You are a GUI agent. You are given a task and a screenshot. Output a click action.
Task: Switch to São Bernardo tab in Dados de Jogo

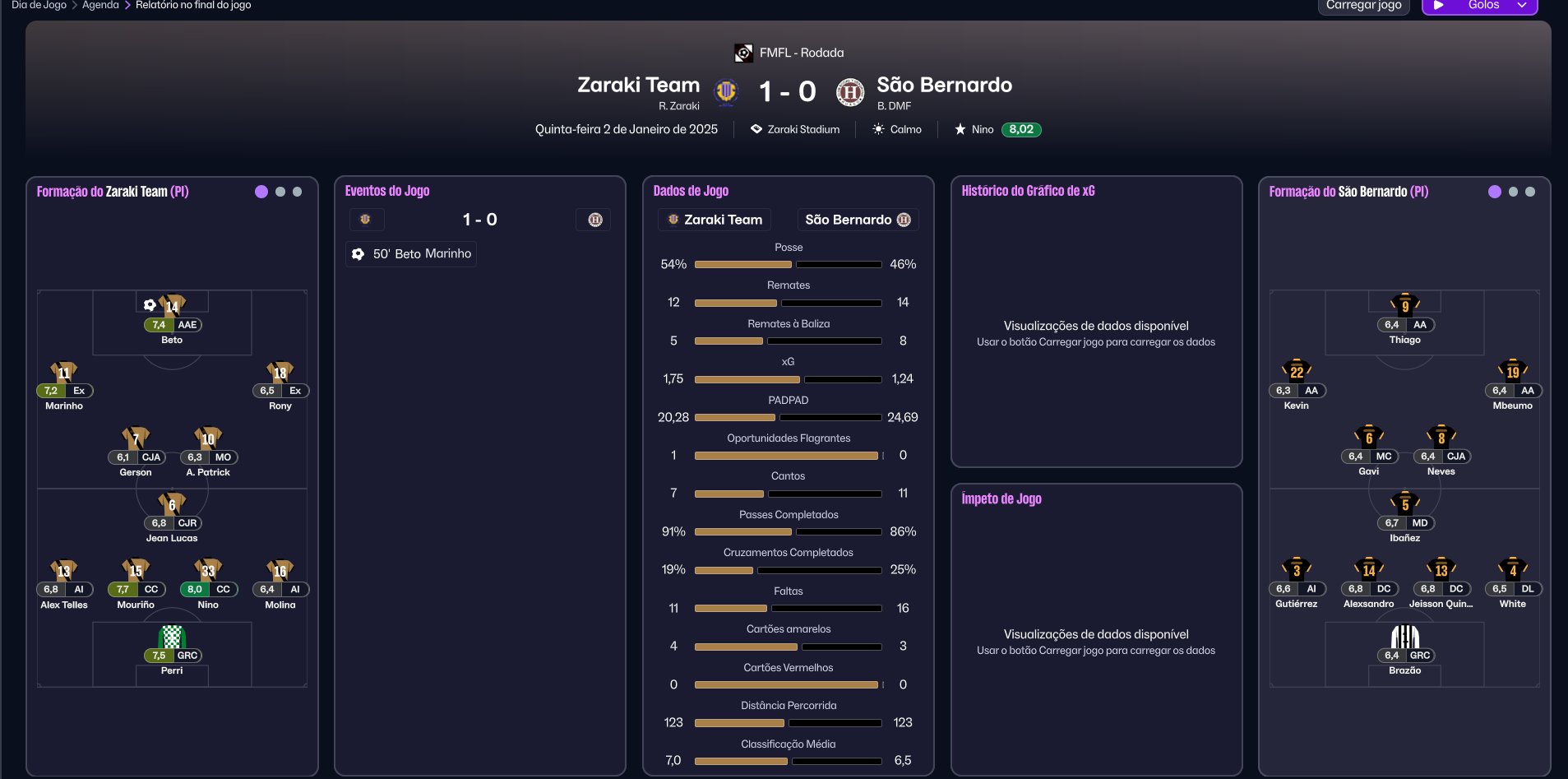[x=858, y=220]
